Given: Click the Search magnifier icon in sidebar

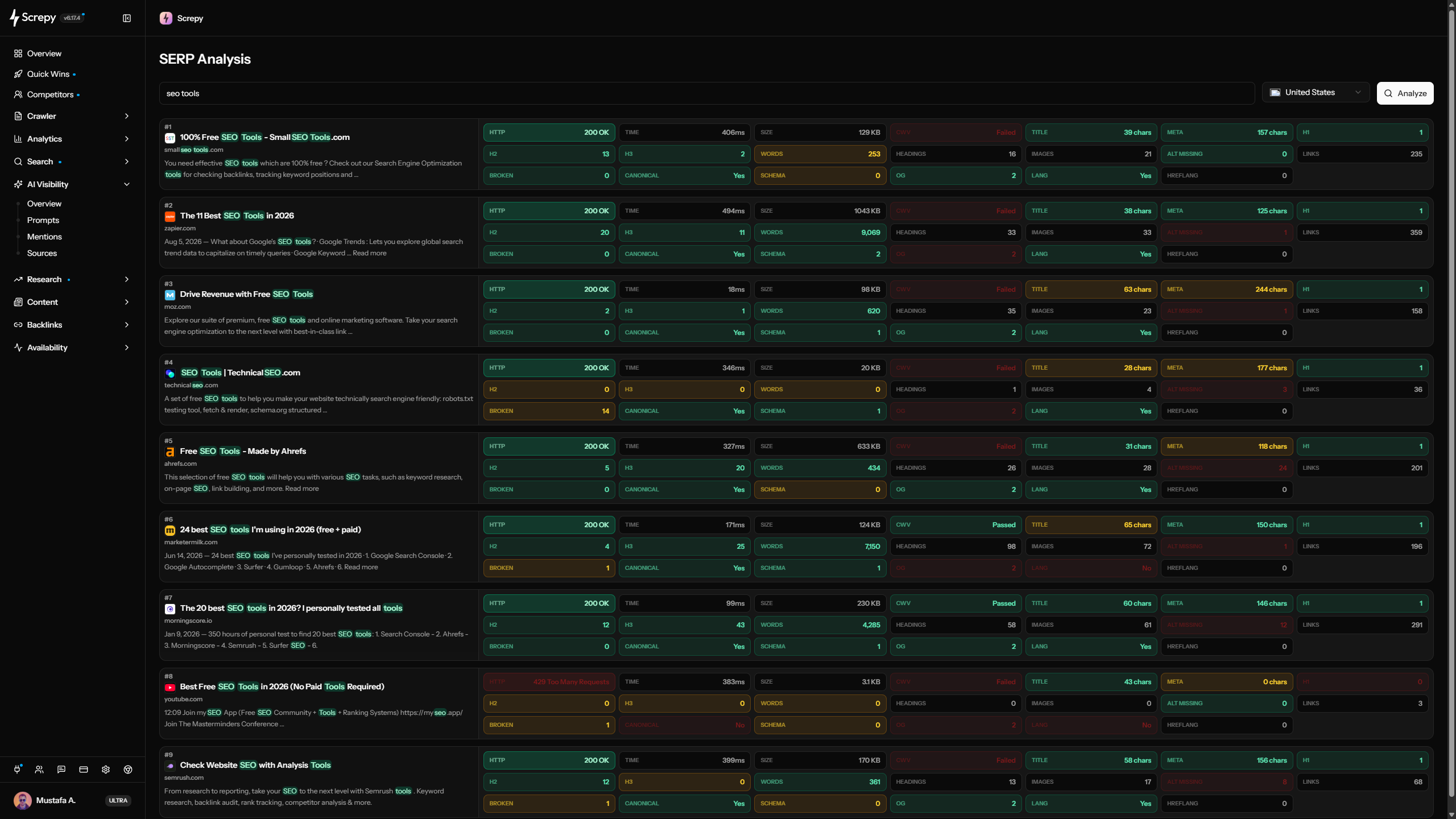Looking at the screenshot, I should click(x=18, y=162).
